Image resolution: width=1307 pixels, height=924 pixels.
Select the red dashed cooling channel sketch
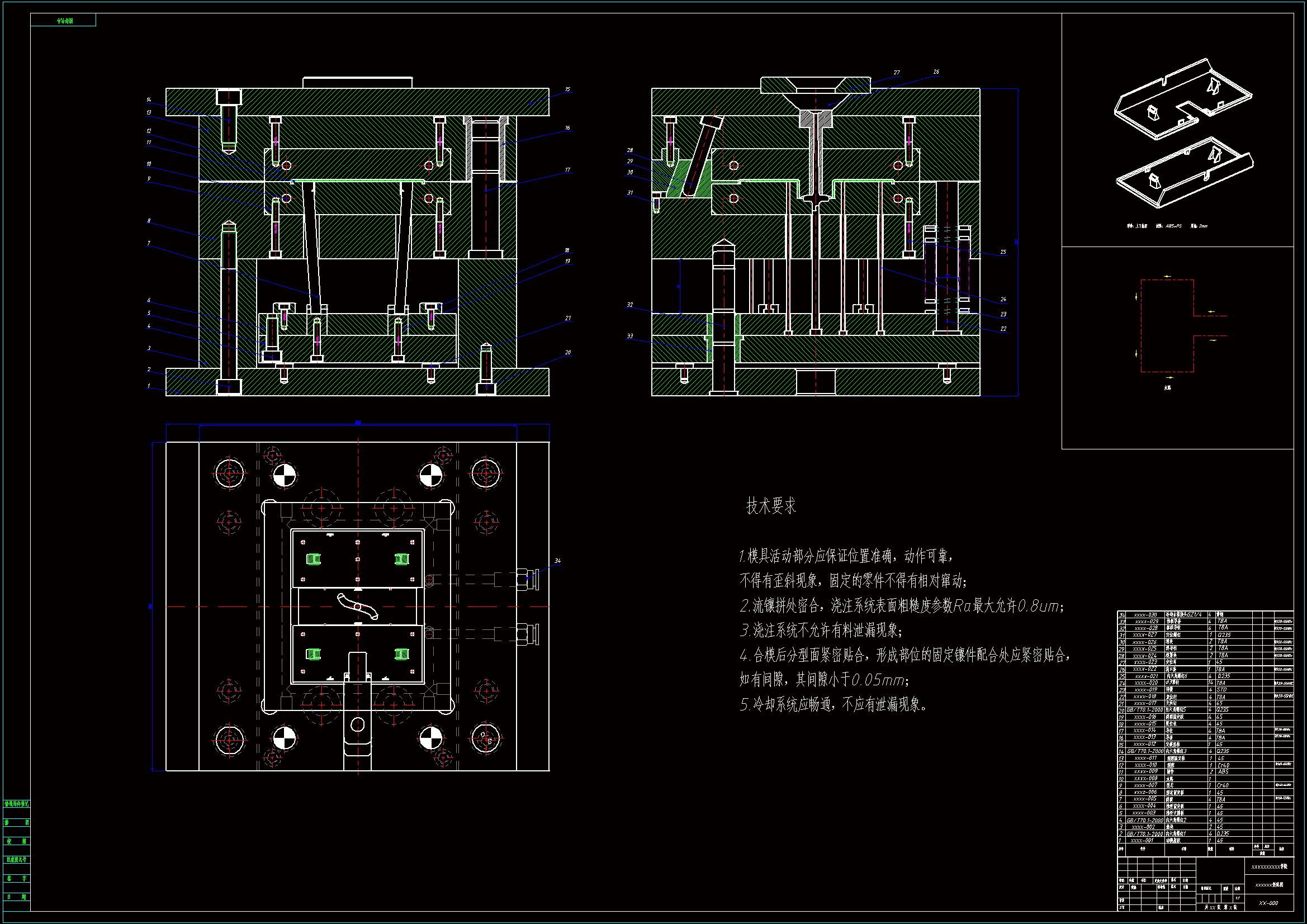[1167, 326]
